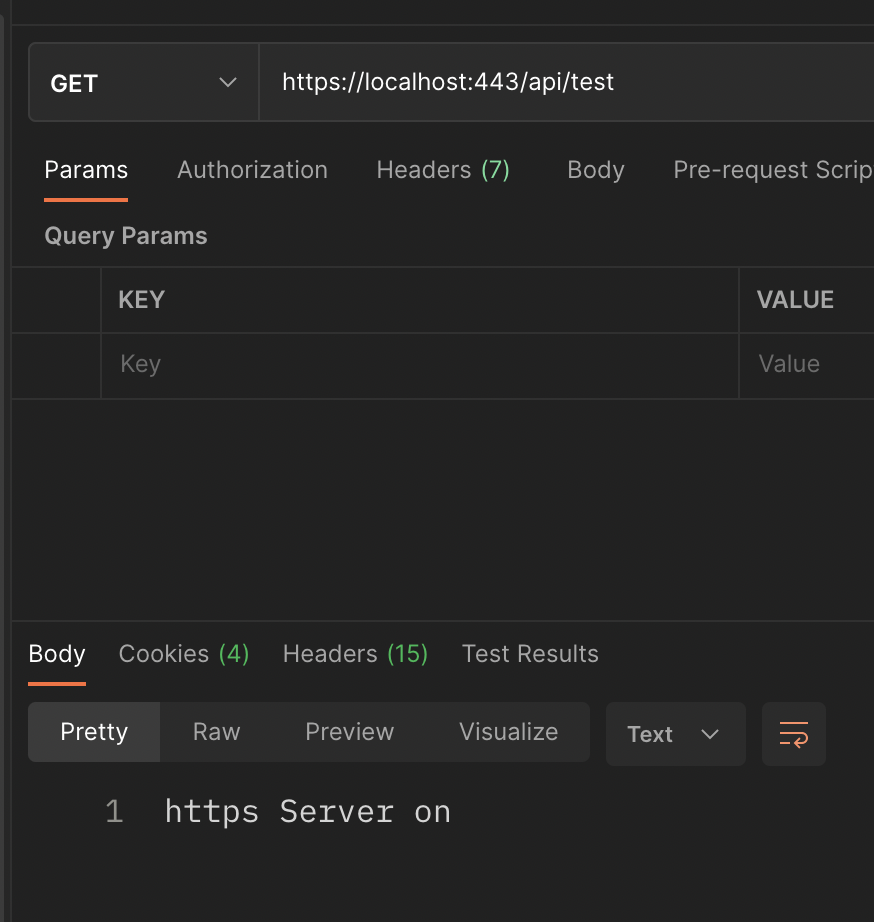
Task: Toggle the line wrap icon
Action: click(x=793, y=734)
